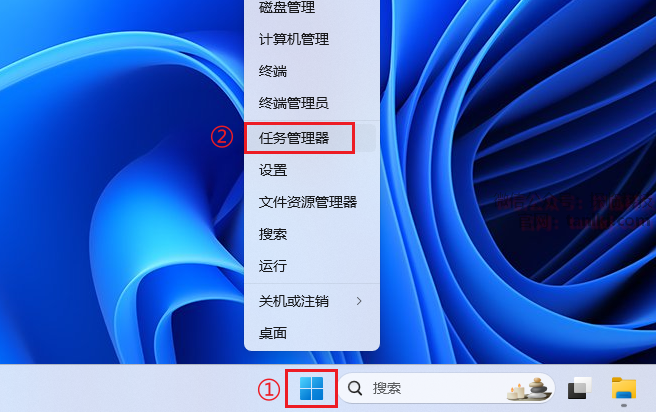Click empty taskbar area left of Start
The image size is (656, 412).
[x=126, y=388]
